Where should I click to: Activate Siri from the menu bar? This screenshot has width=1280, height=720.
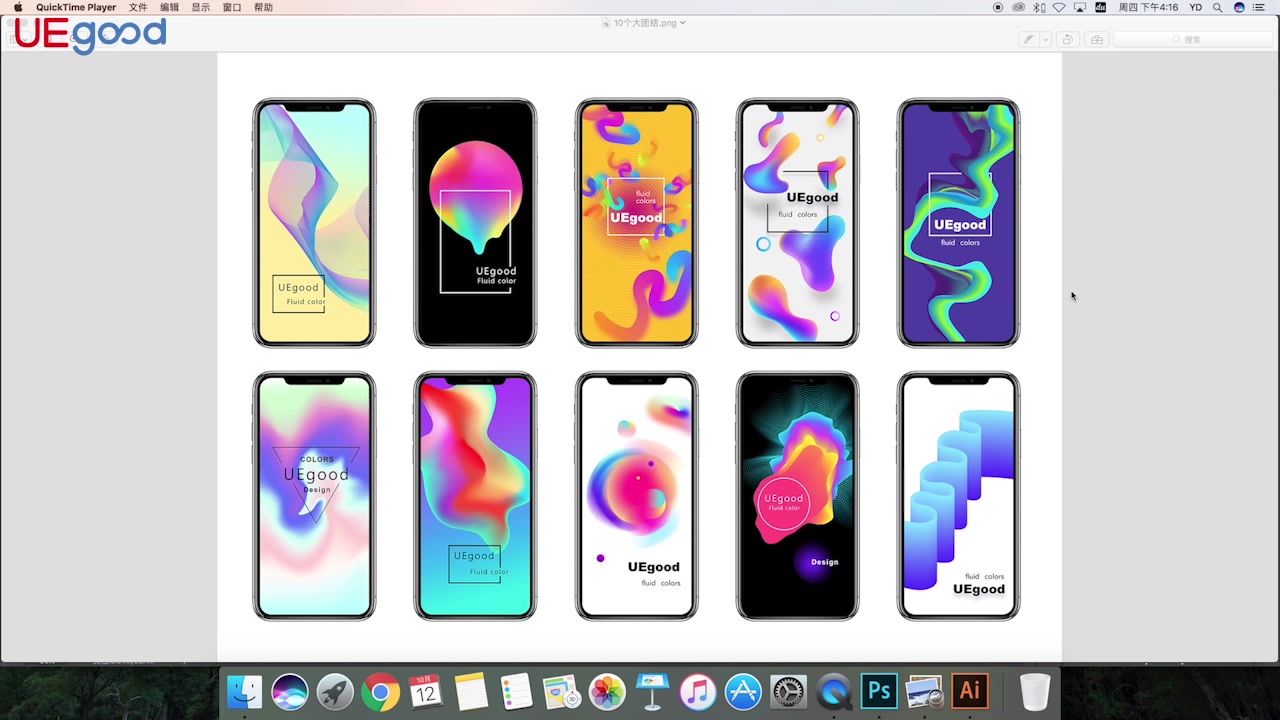coord(1239,8)
